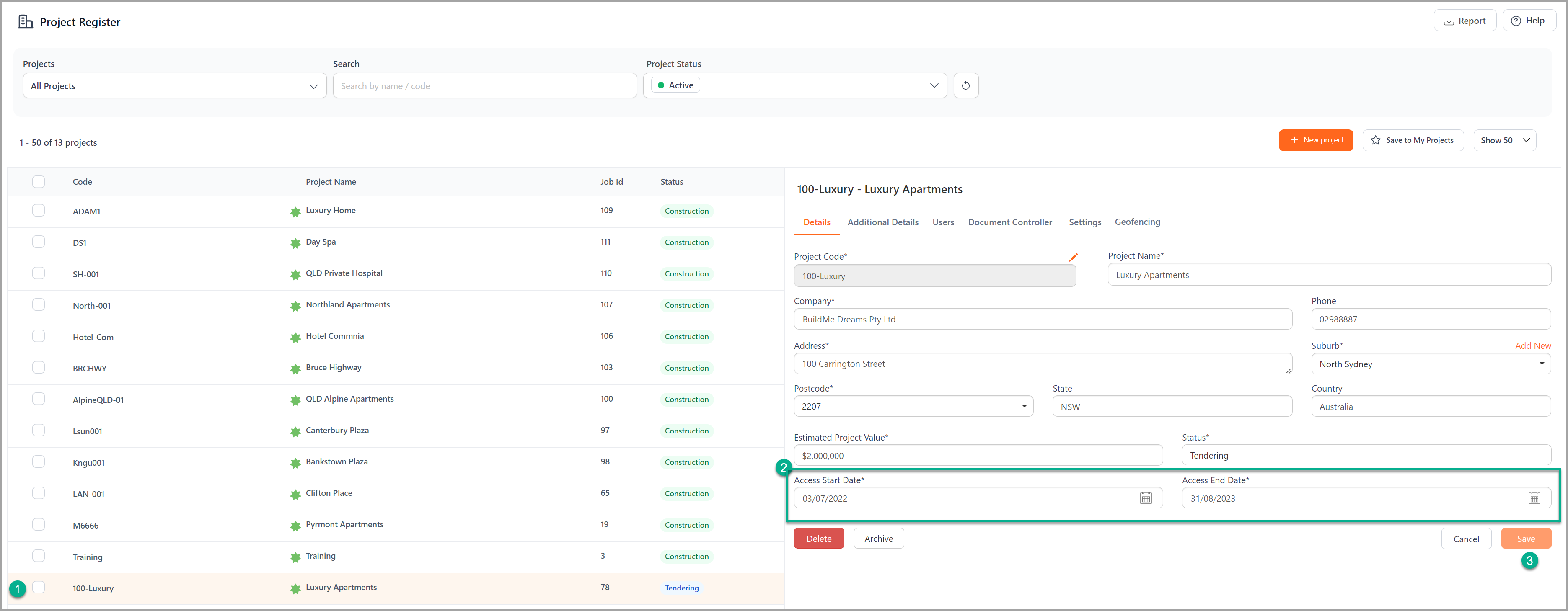Click green star icon beside Northland Apartments
Image resolution: width=1568 pixels, height=611 pixels.
pos(295,306)
